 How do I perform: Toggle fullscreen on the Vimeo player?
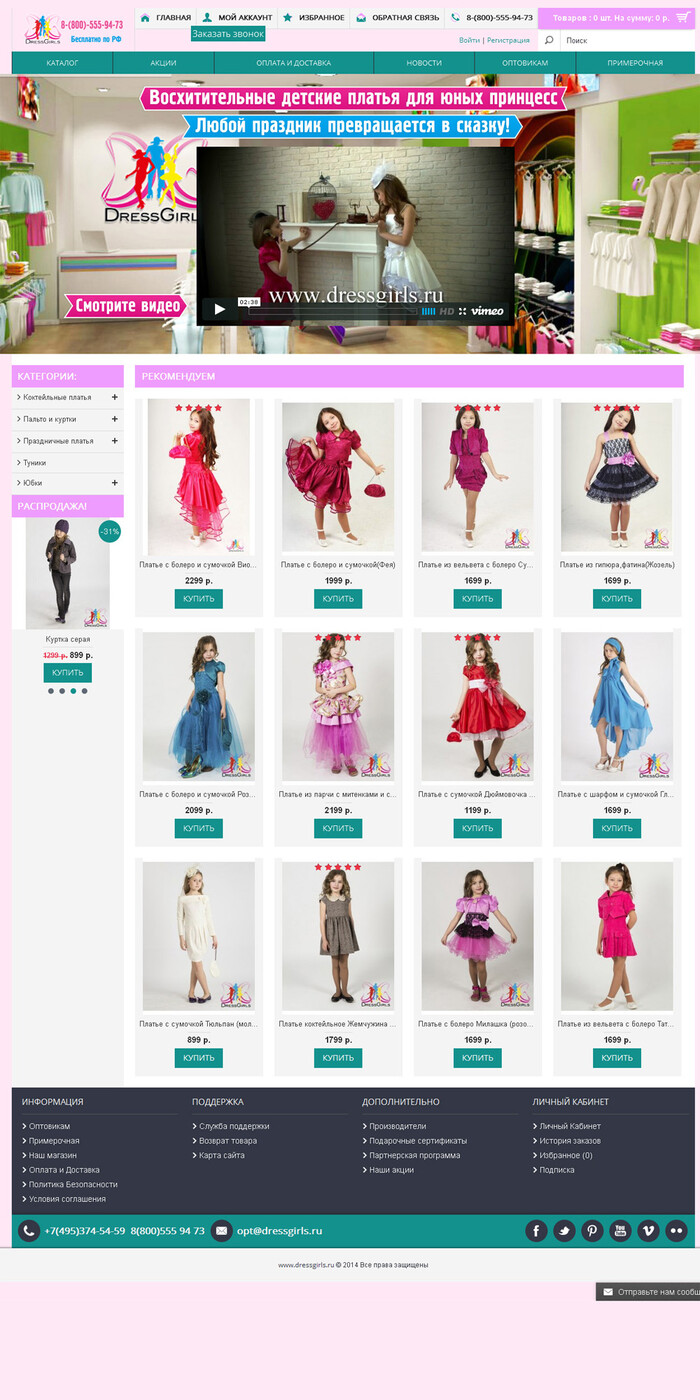(x=462, y=311)
